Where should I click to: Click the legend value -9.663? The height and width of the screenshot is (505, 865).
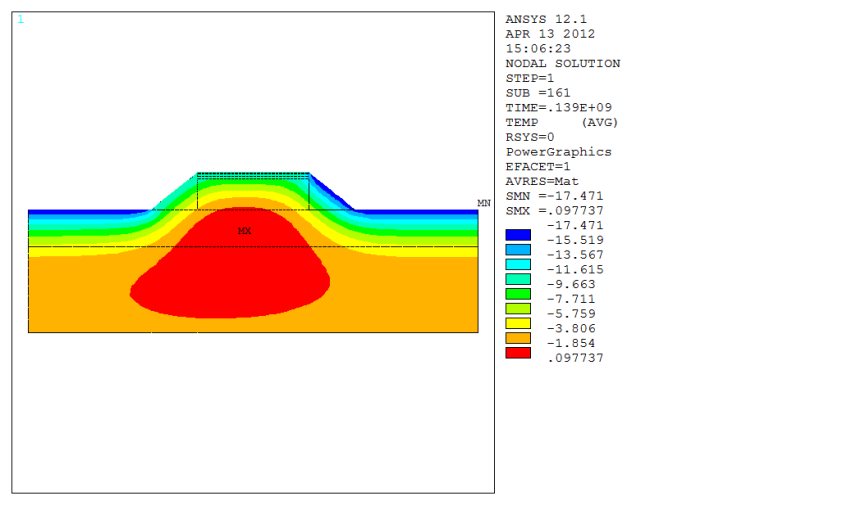pyautogui.click(x=570, y=284)
